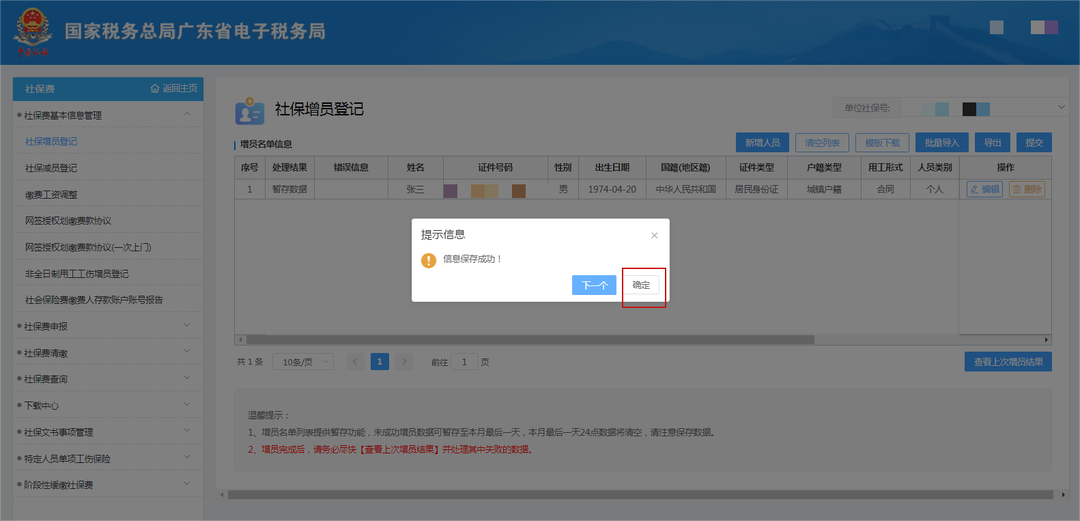Click the 编辑 button for 张三
Screen dimensions: 1080x521
coord(984,189)
